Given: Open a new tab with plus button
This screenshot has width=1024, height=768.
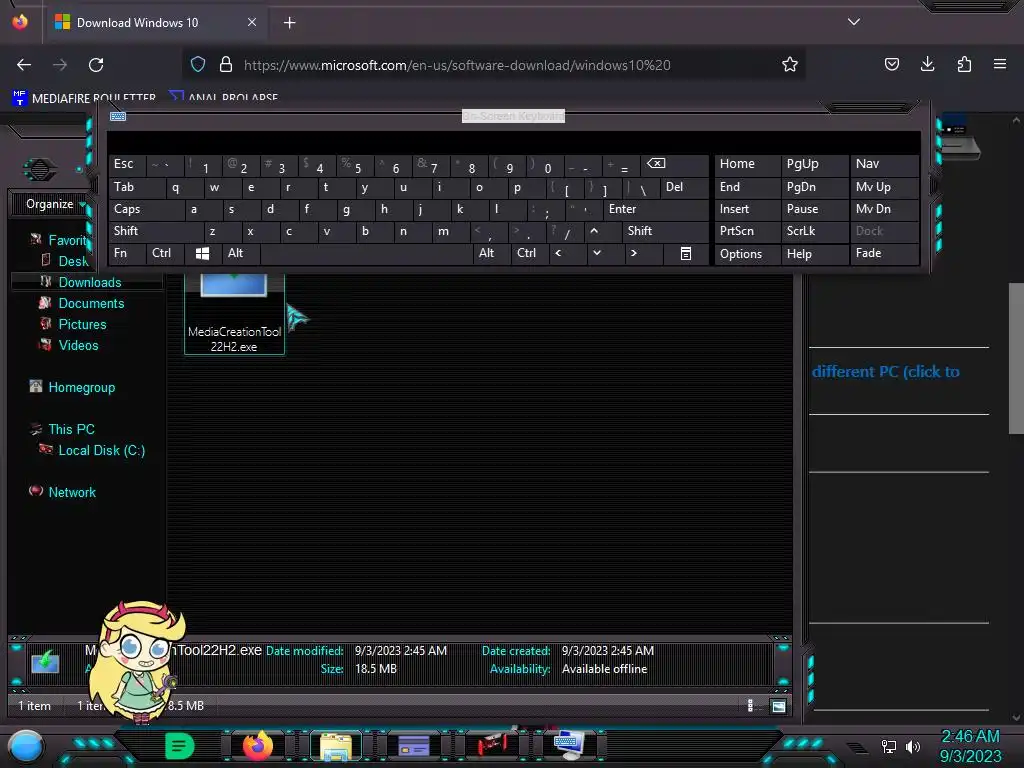Looking at the screenshot, I should coord(289,23).
